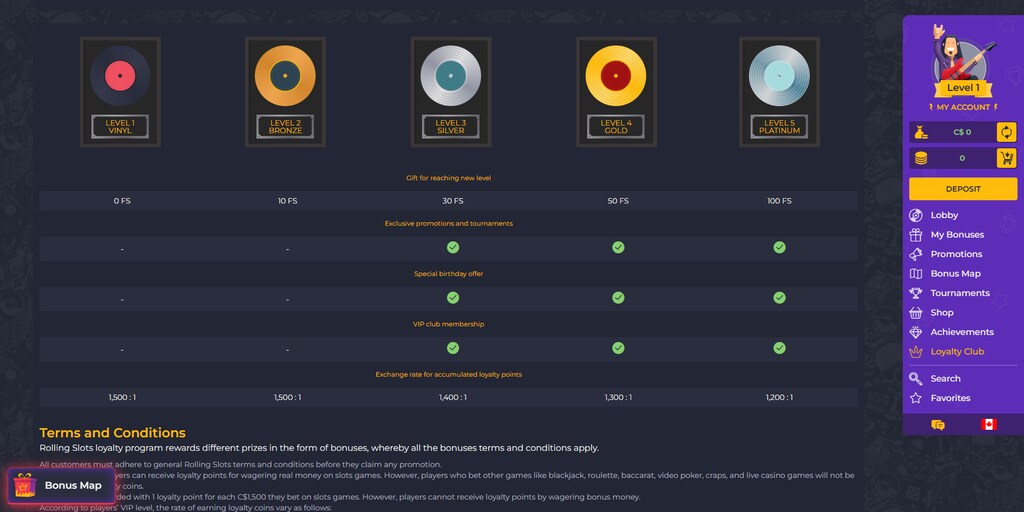View the Achievements page
This screenshot has height=512, width=1024.
(x=961, y=332)
